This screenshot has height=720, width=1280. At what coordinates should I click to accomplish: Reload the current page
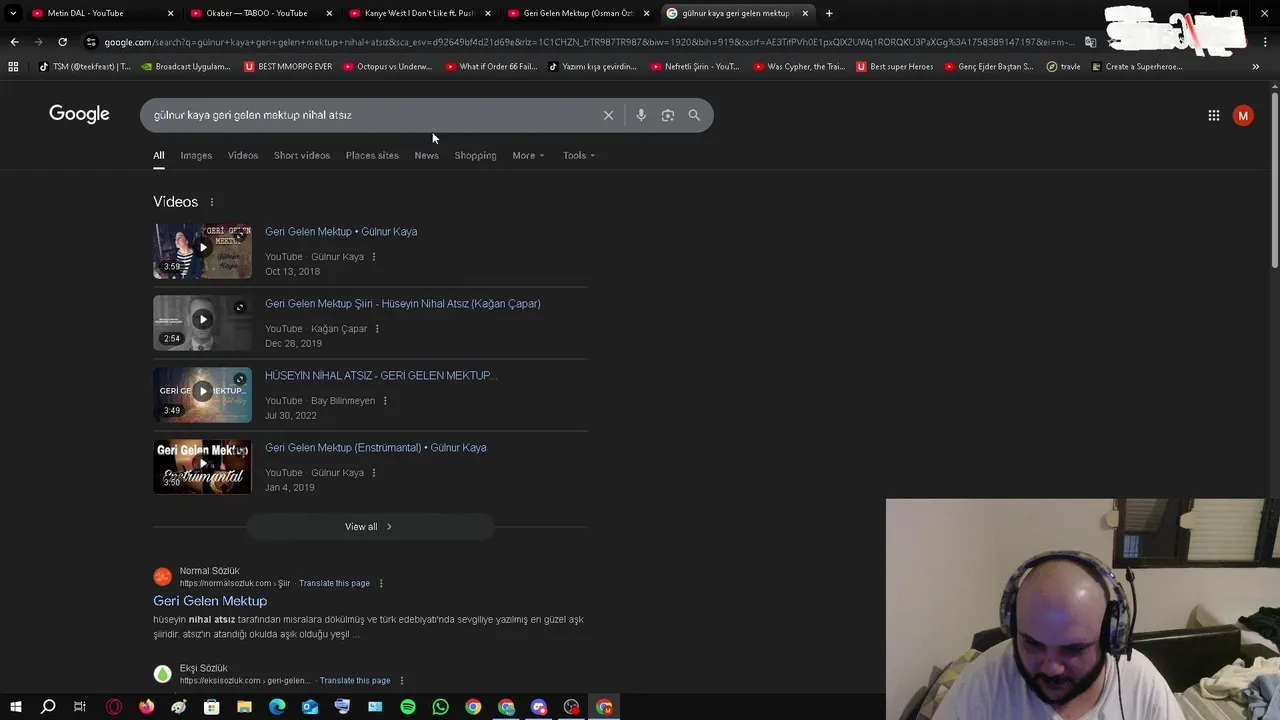coord(62,42)
